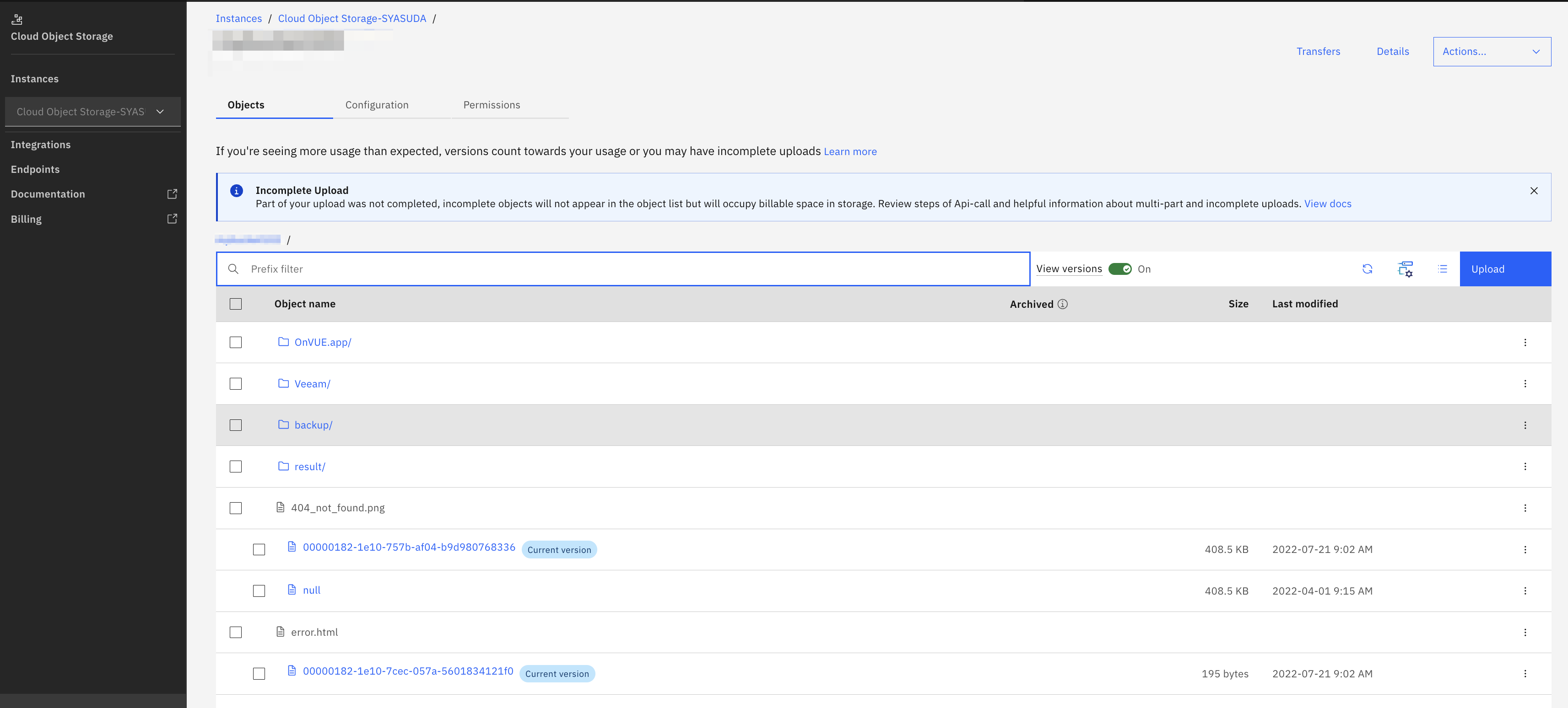Tick the select-all checkbox in the table header
Viewport: 1568px width, 708px height.
pyautogui.click(x=236, y=304)
